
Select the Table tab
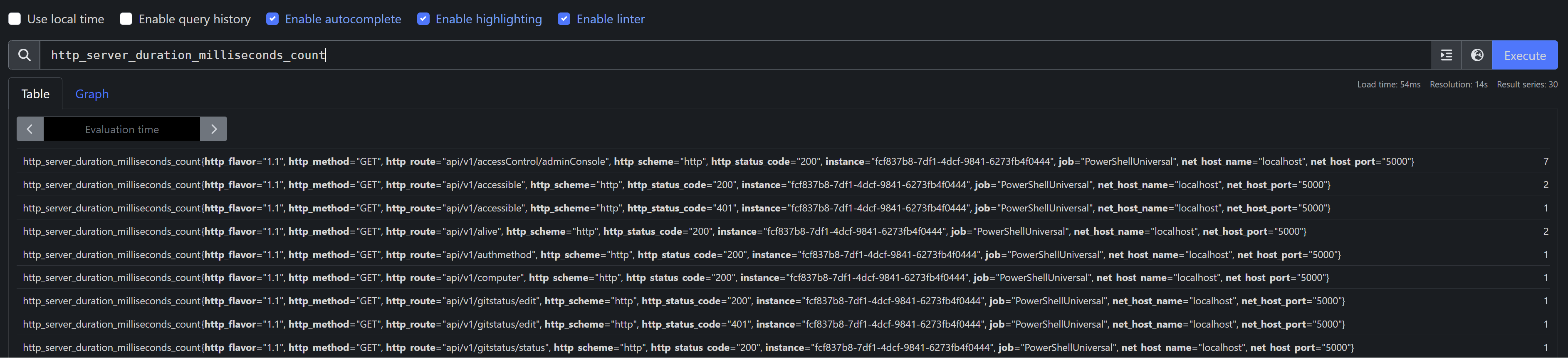pyautogui.click(x=35, y=94)
